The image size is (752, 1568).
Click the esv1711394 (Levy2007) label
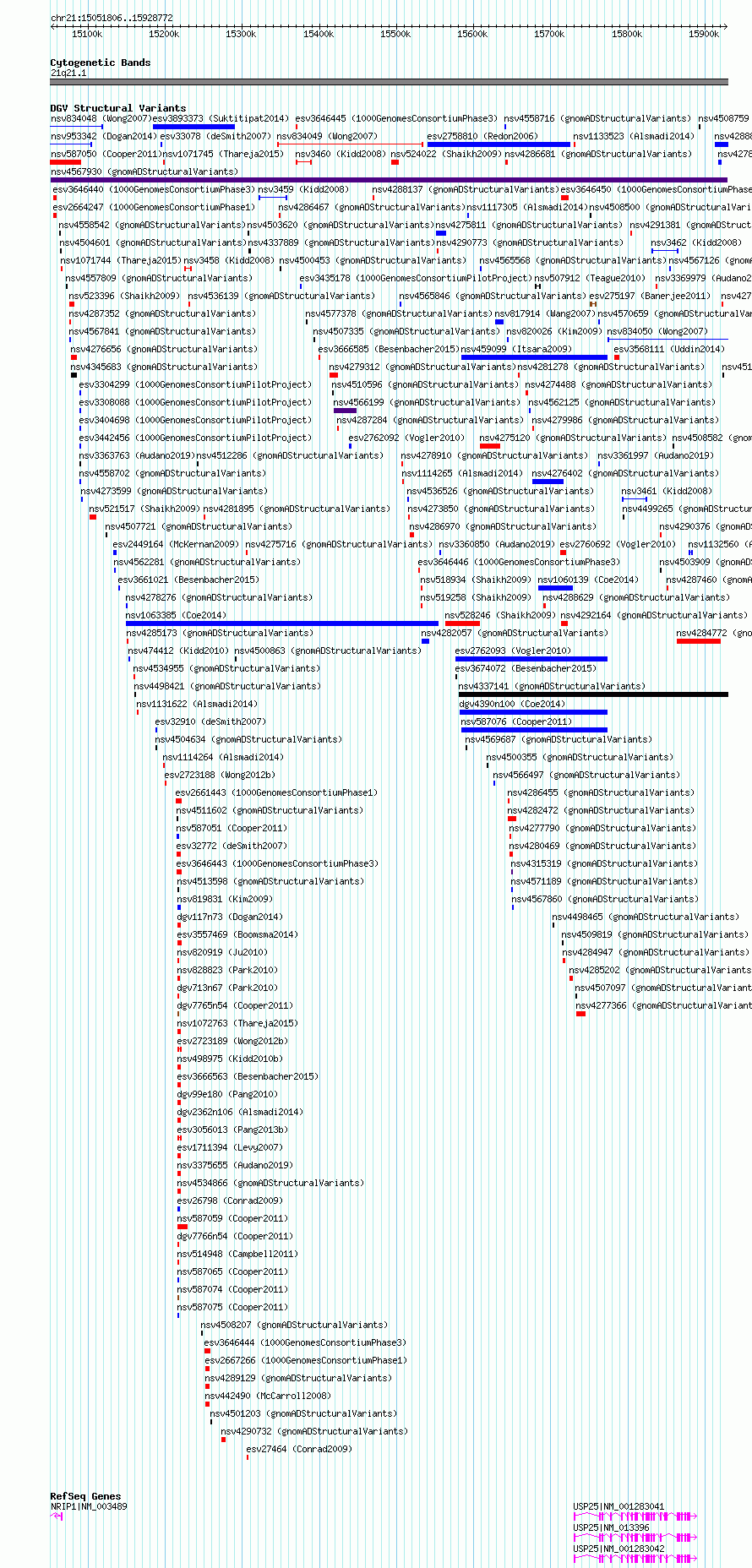pos(230,1148)
